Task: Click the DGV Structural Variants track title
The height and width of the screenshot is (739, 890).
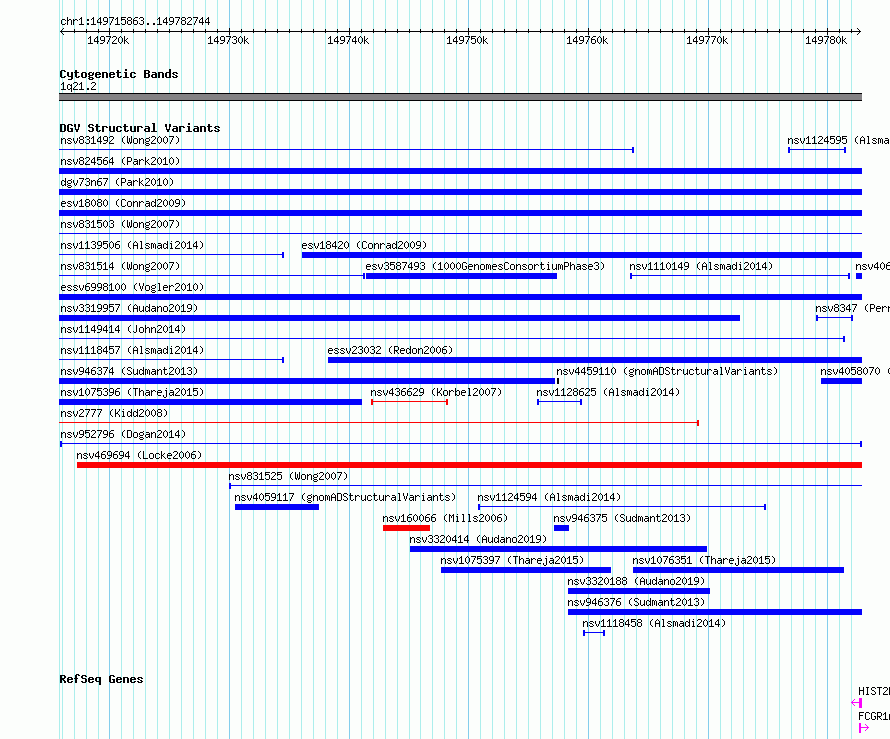Action: [x=140, y=128]
